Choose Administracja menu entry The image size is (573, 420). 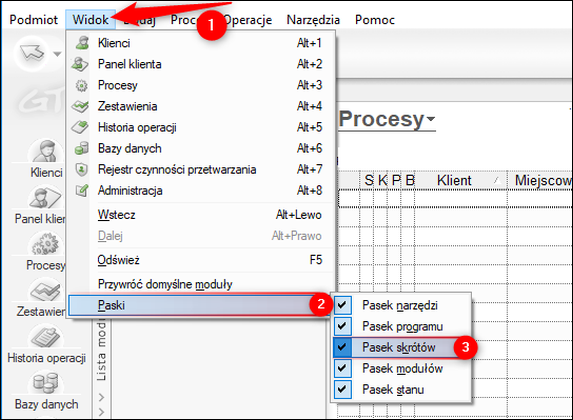[201, 190]
